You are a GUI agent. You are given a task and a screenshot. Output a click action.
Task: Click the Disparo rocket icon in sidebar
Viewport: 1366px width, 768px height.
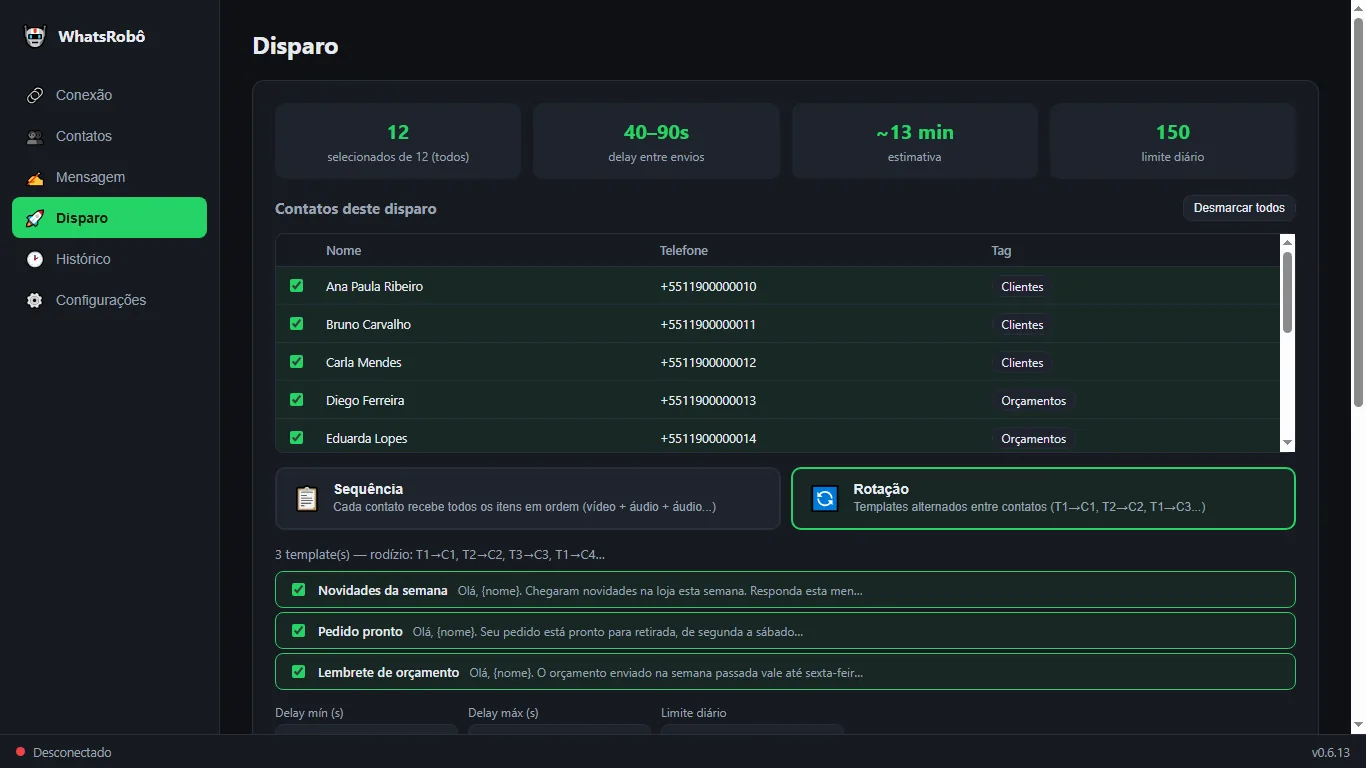(35, 219)
